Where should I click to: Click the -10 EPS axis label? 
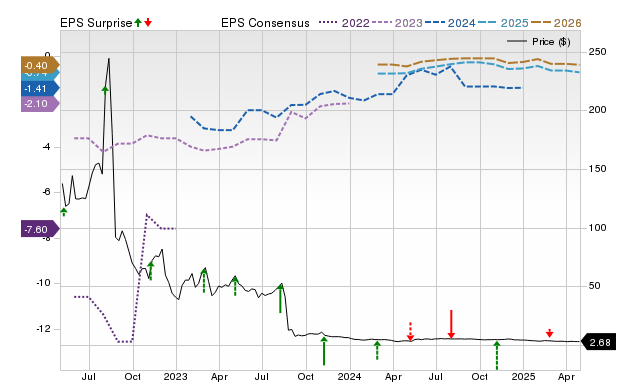[43, 283]
